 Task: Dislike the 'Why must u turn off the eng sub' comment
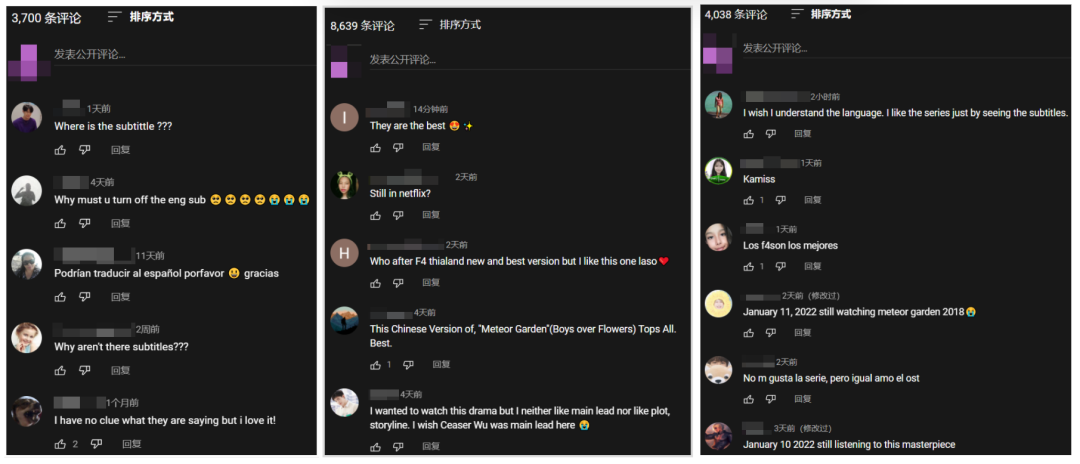click(x=85, y=223)
